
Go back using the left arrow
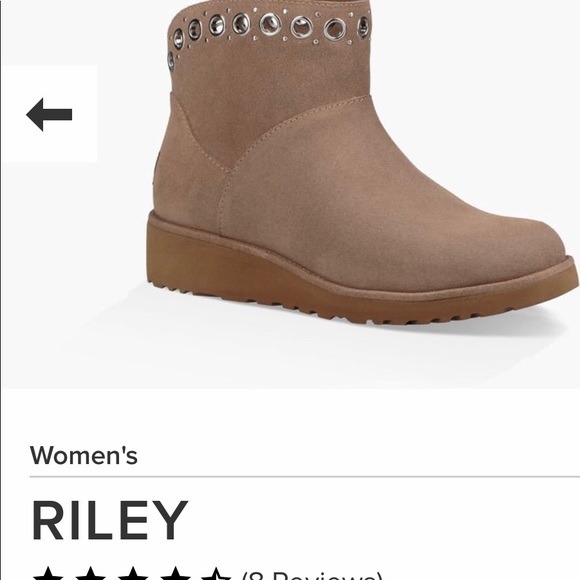tap(49, 114)
